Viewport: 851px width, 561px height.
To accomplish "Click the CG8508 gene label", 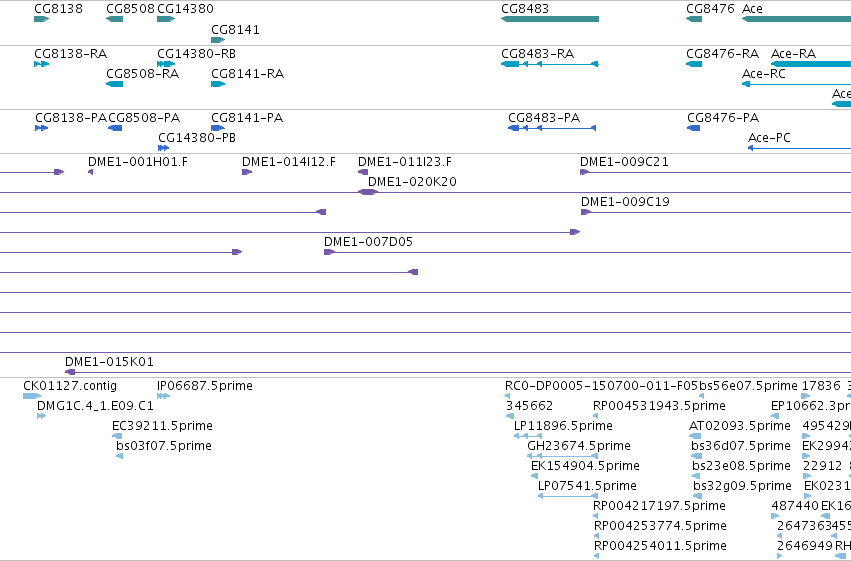I will [x=130, y=9].
